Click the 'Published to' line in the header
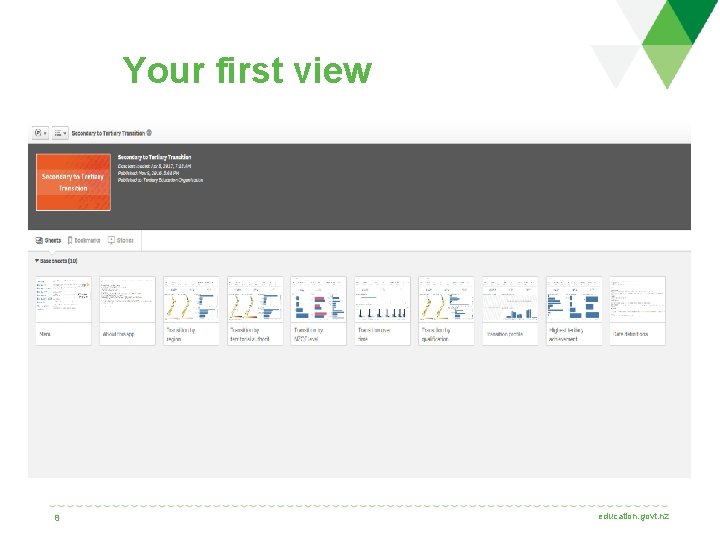 [x=160, y=180]
